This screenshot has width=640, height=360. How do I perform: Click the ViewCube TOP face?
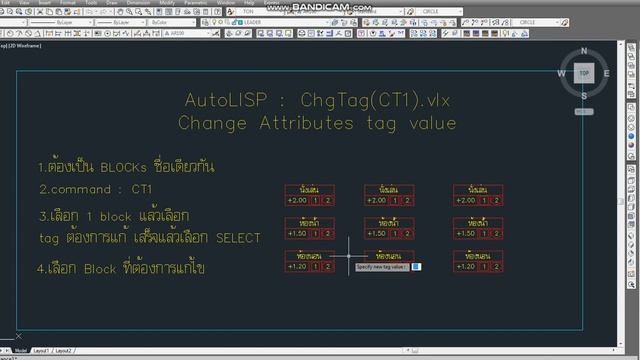click(584, 73)
